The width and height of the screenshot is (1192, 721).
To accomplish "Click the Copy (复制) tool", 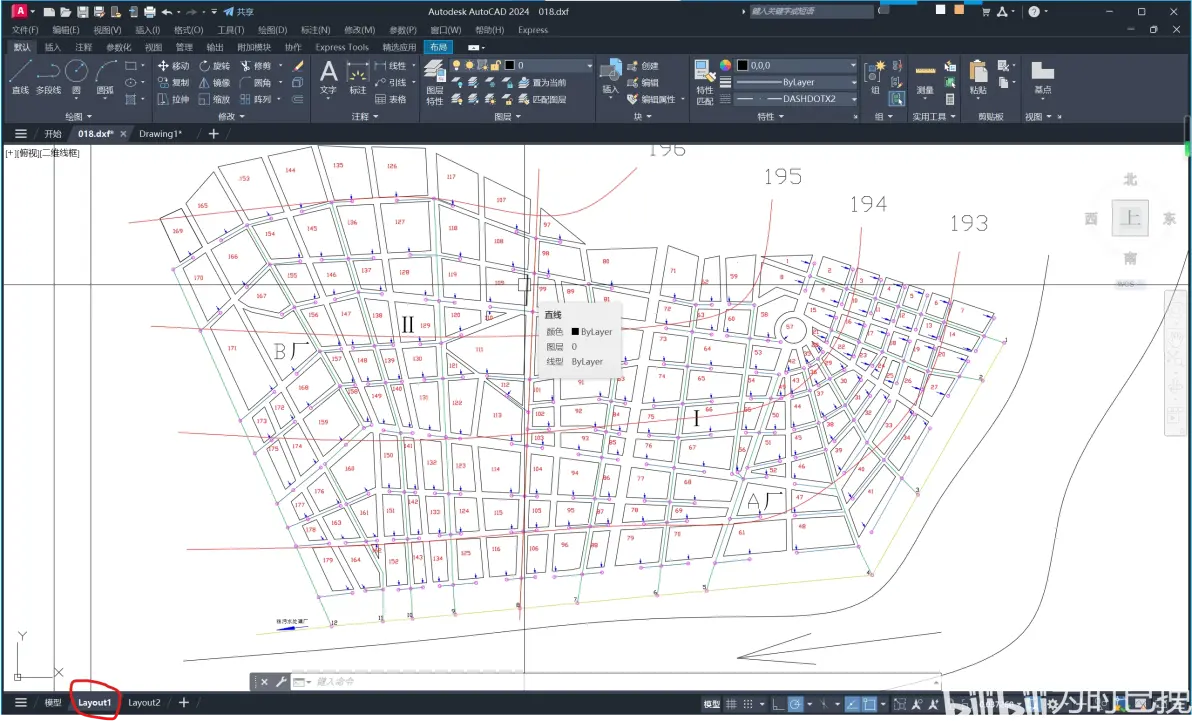I will pyautogui.click(x=173, y=82).
